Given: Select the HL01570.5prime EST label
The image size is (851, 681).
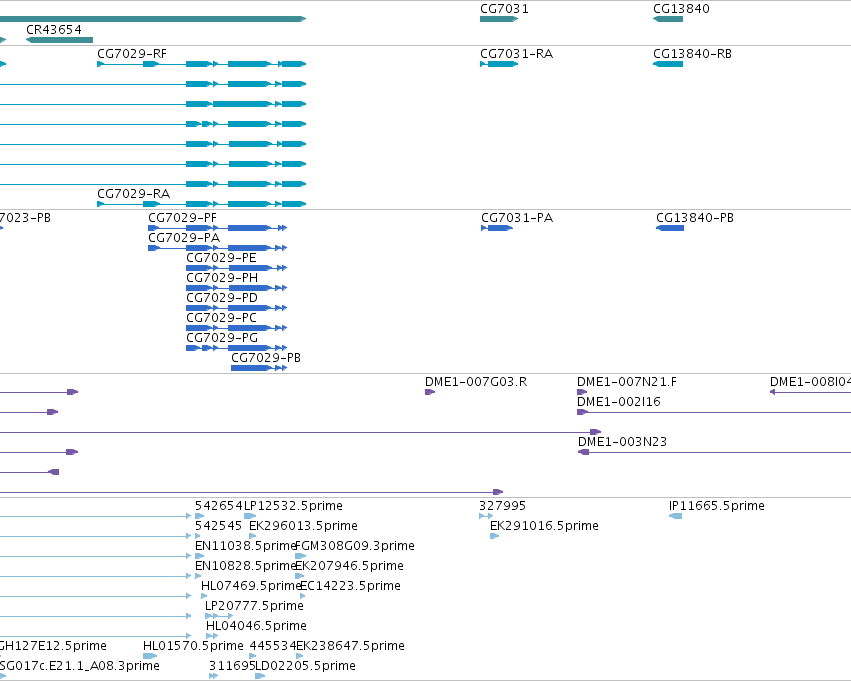Looking at the screenshot, I should pos(193,646).
